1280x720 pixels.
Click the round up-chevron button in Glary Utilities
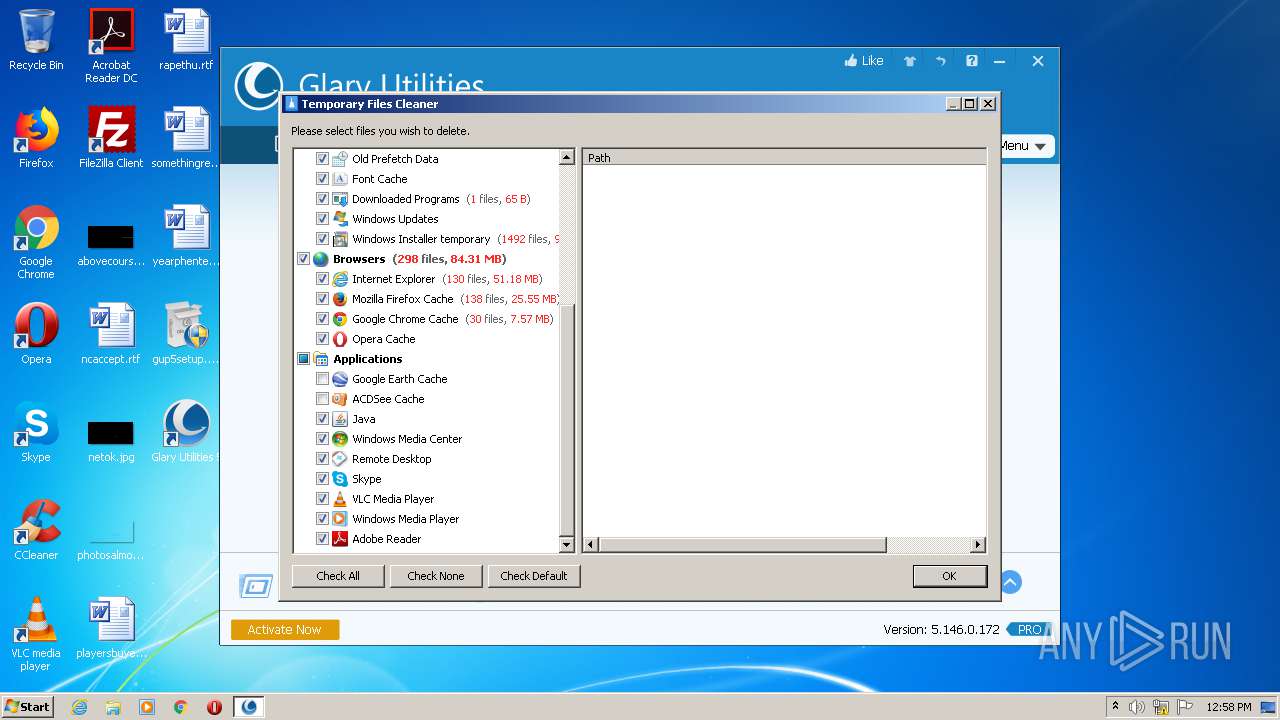tap(1010, 582)
